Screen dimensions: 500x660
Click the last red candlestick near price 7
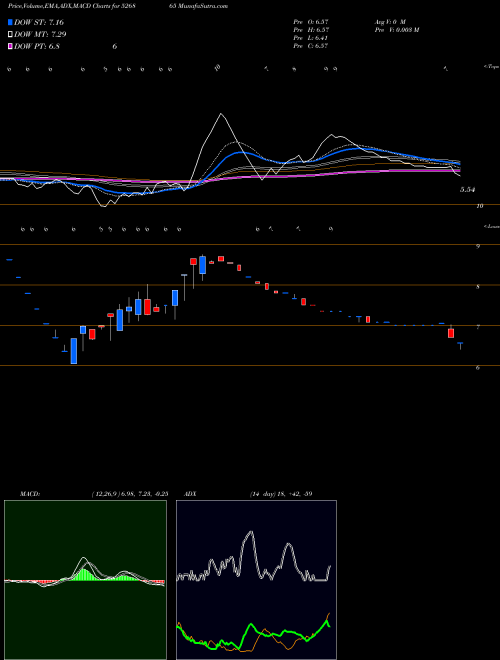pyautogui.click(x=451, y=332)
